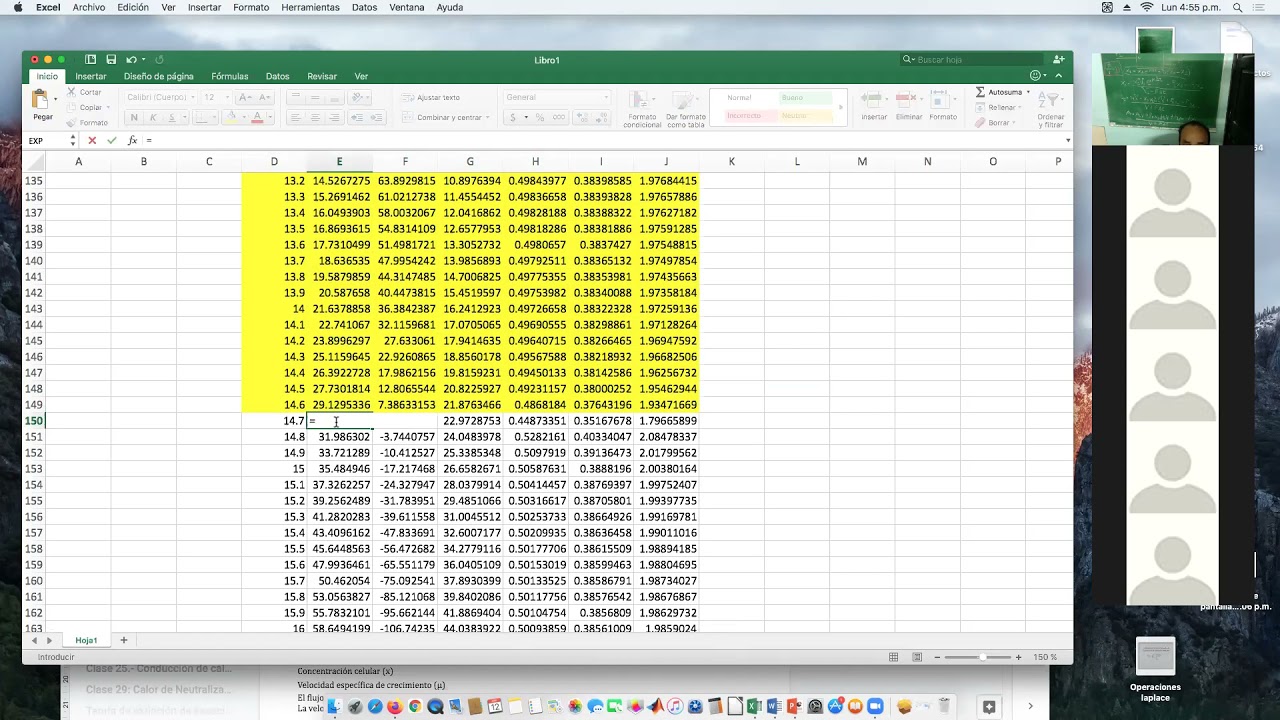Toggle bold N formatting button
Viewport: 1280px width, 720px height.
(x=132, y=117)
